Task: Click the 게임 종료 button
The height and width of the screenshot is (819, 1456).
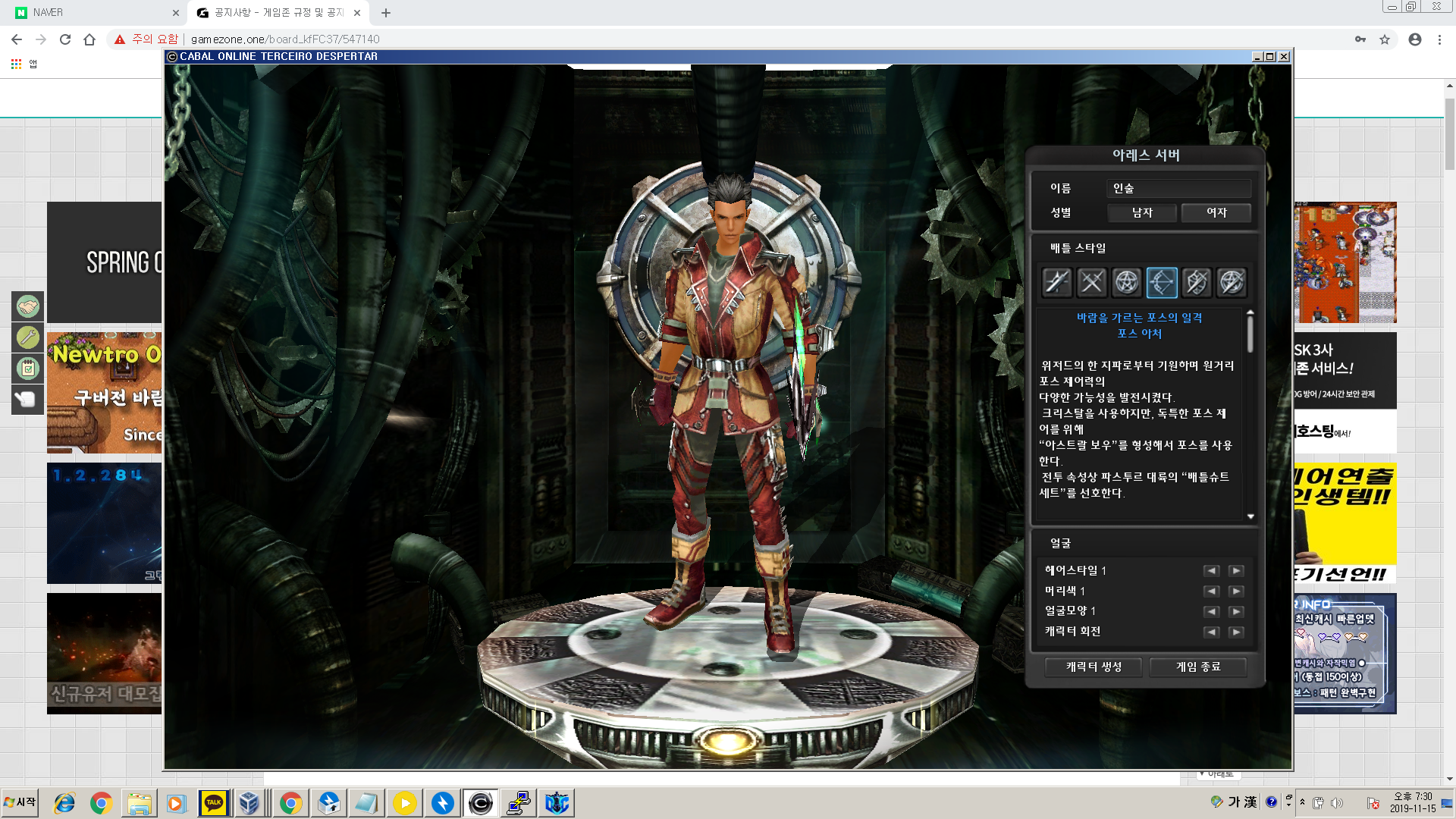Action: 1198,667
